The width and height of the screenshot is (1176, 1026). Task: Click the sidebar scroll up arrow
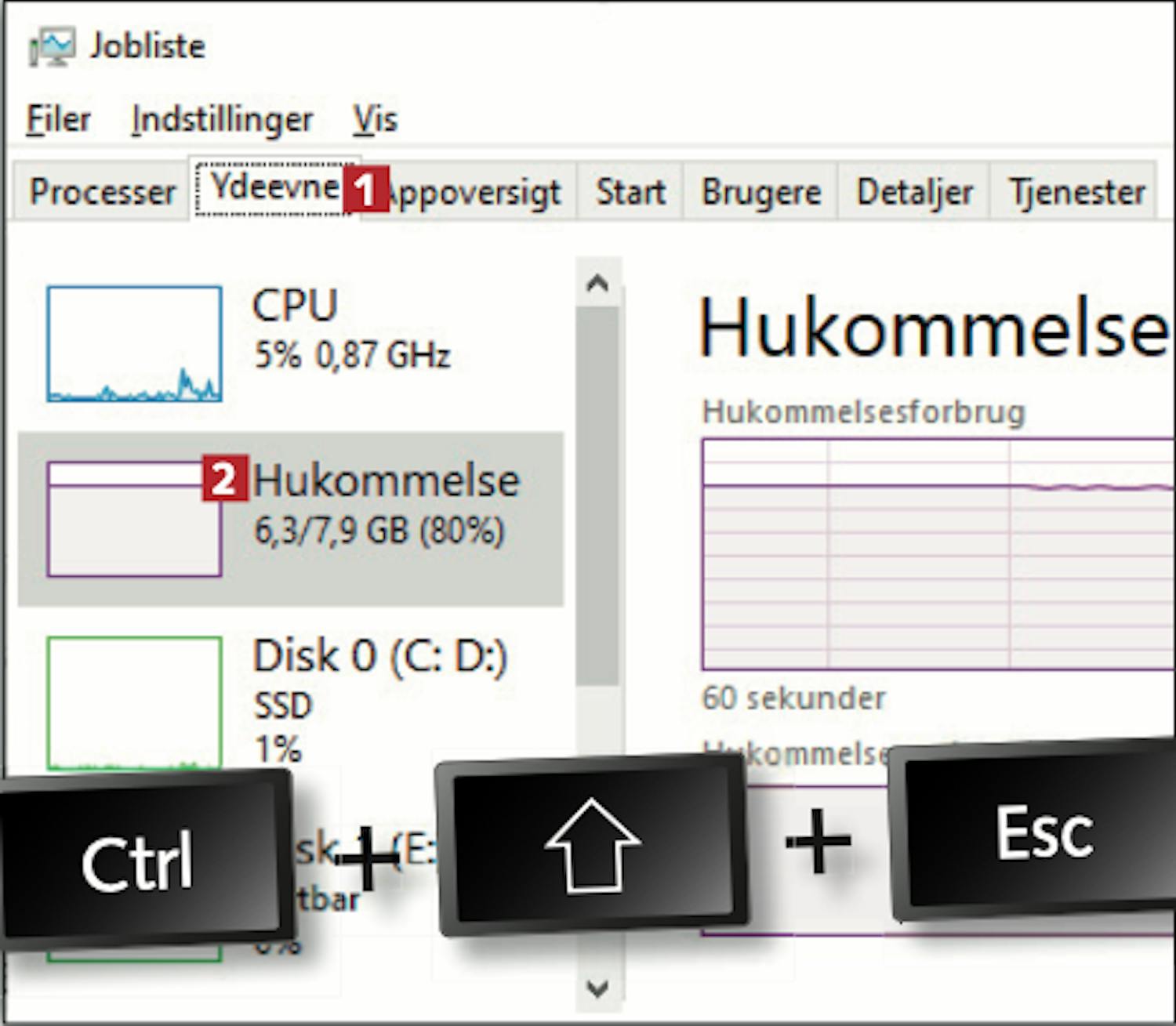(597, 283)
